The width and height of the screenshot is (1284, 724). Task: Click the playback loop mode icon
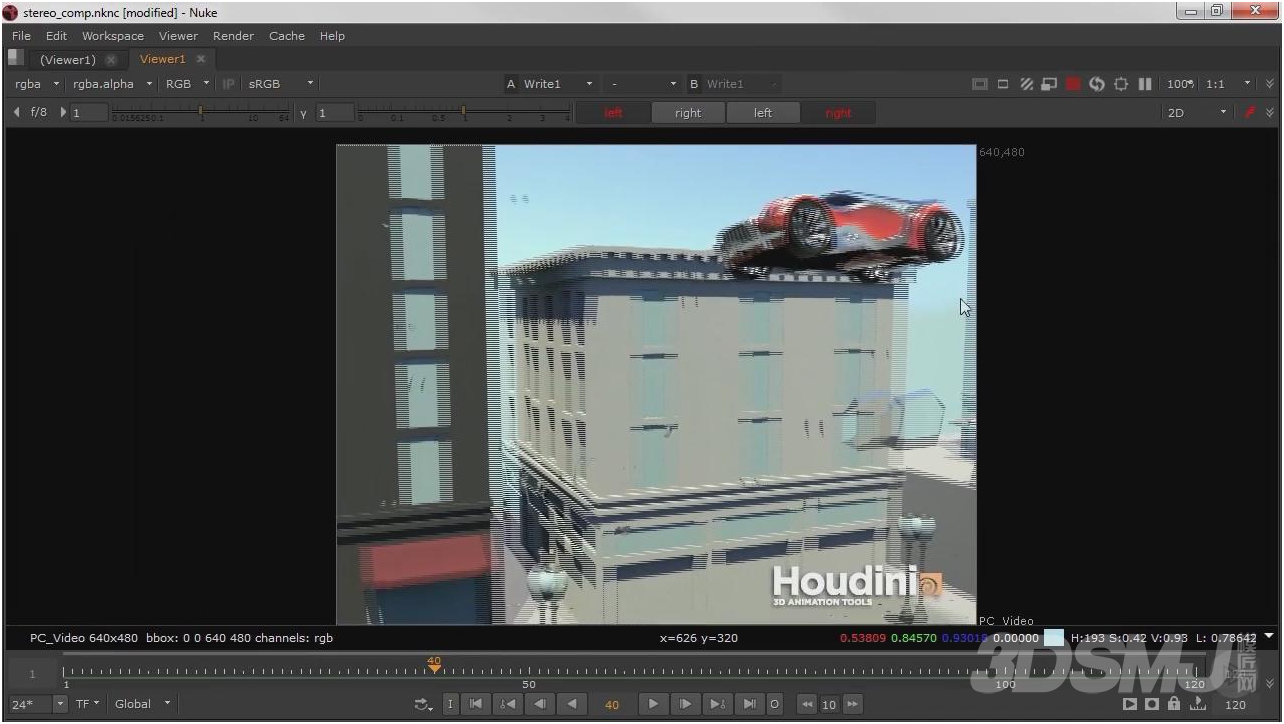click(423, 704)
